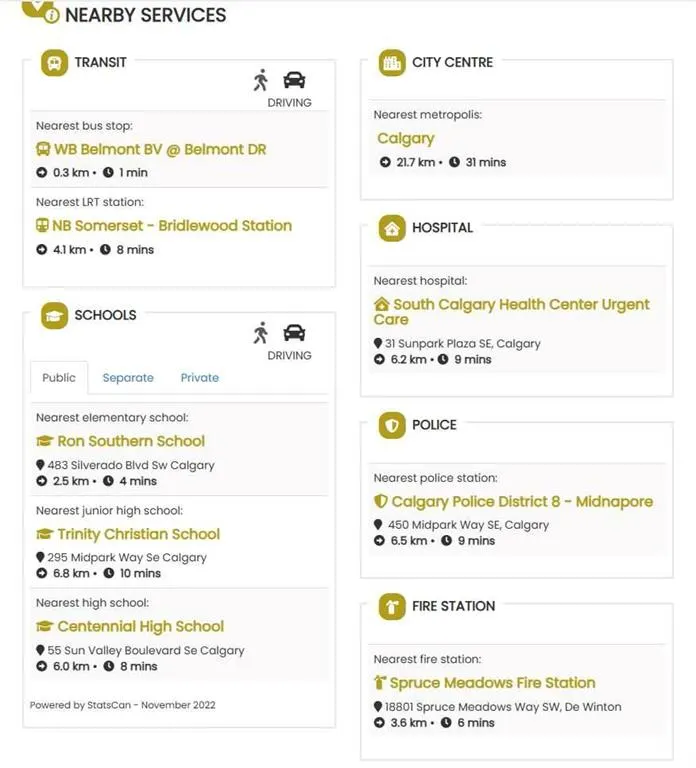Open the Private schools tab
This screenshot has height=768, width=696.
(199, 378)
